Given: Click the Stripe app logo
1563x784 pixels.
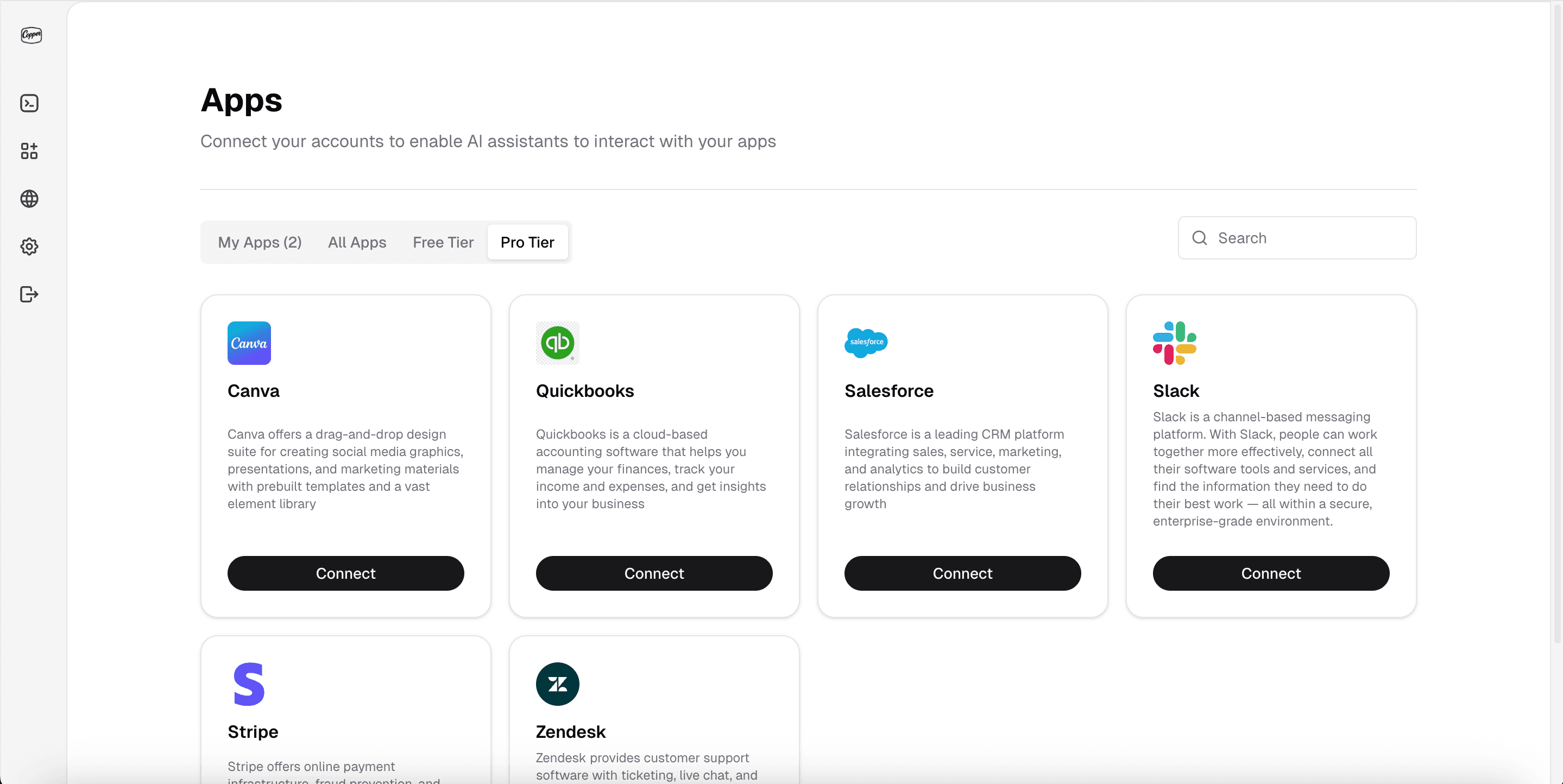Looking at the screenshot, I should point(249,684).
